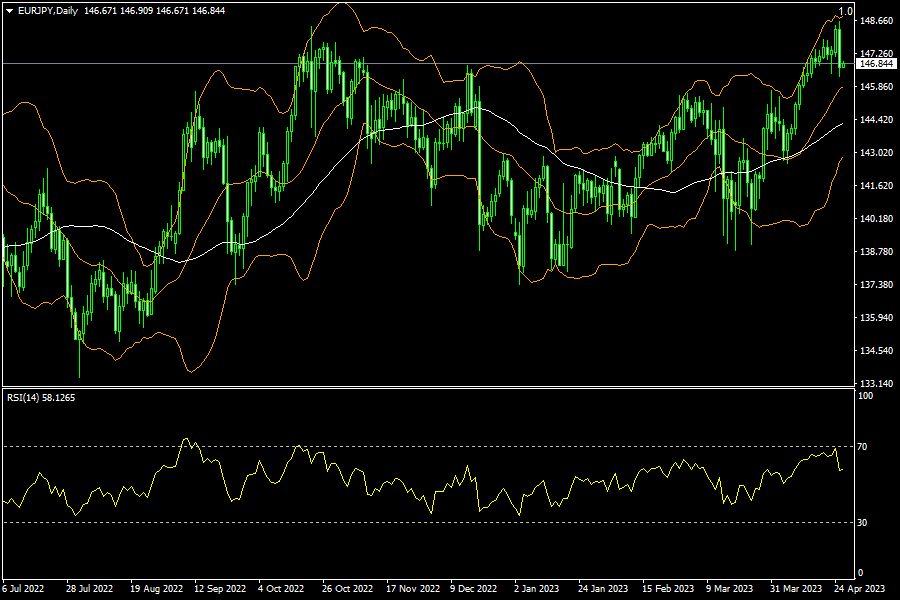This screenshot has height=600, width=900.
Task: Click the 6 Jul 2022 date label
Action: pos(23,589)
